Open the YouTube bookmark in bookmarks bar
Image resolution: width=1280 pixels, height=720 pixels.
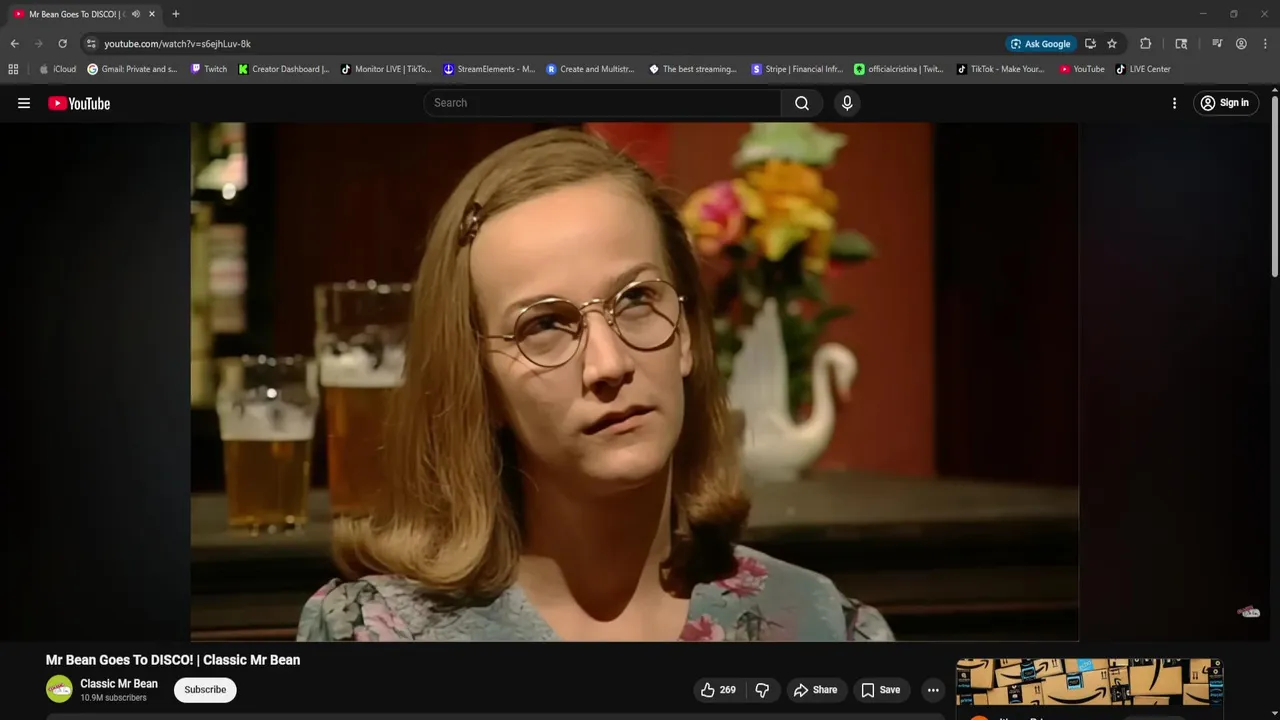click(1082, 69)
